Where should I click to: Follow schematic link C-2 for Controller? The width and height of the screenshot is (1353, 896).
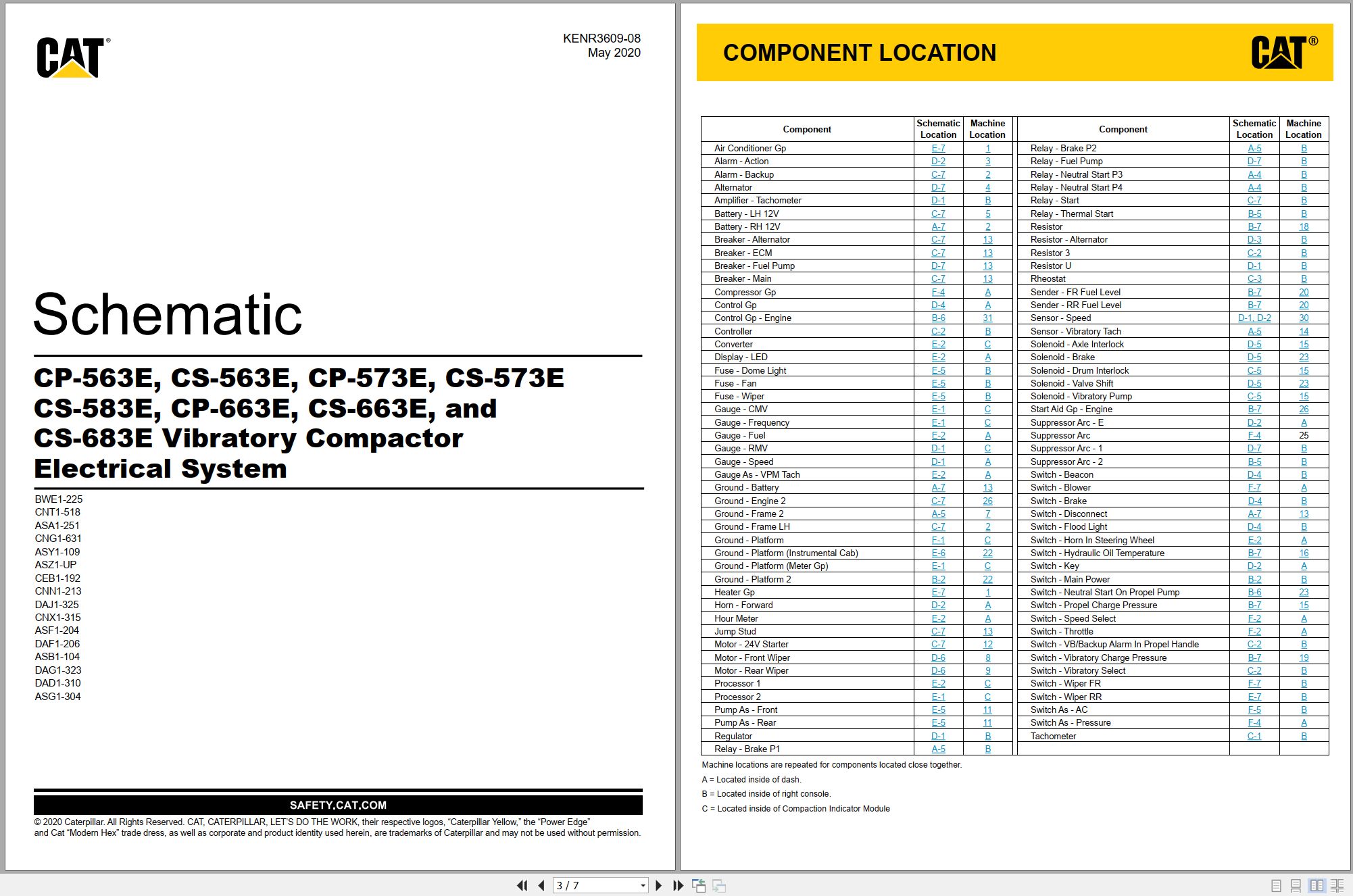(x=938, y=331)
